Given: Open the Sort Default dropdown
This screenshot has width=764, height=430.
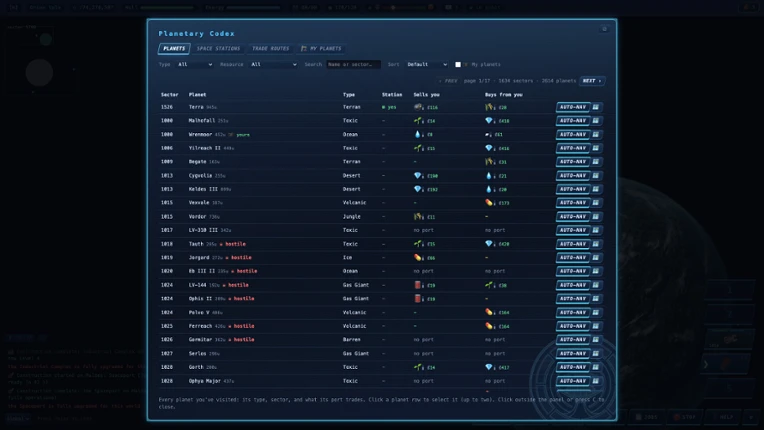Looking at the screenshot, I should (x=427, y=64).
